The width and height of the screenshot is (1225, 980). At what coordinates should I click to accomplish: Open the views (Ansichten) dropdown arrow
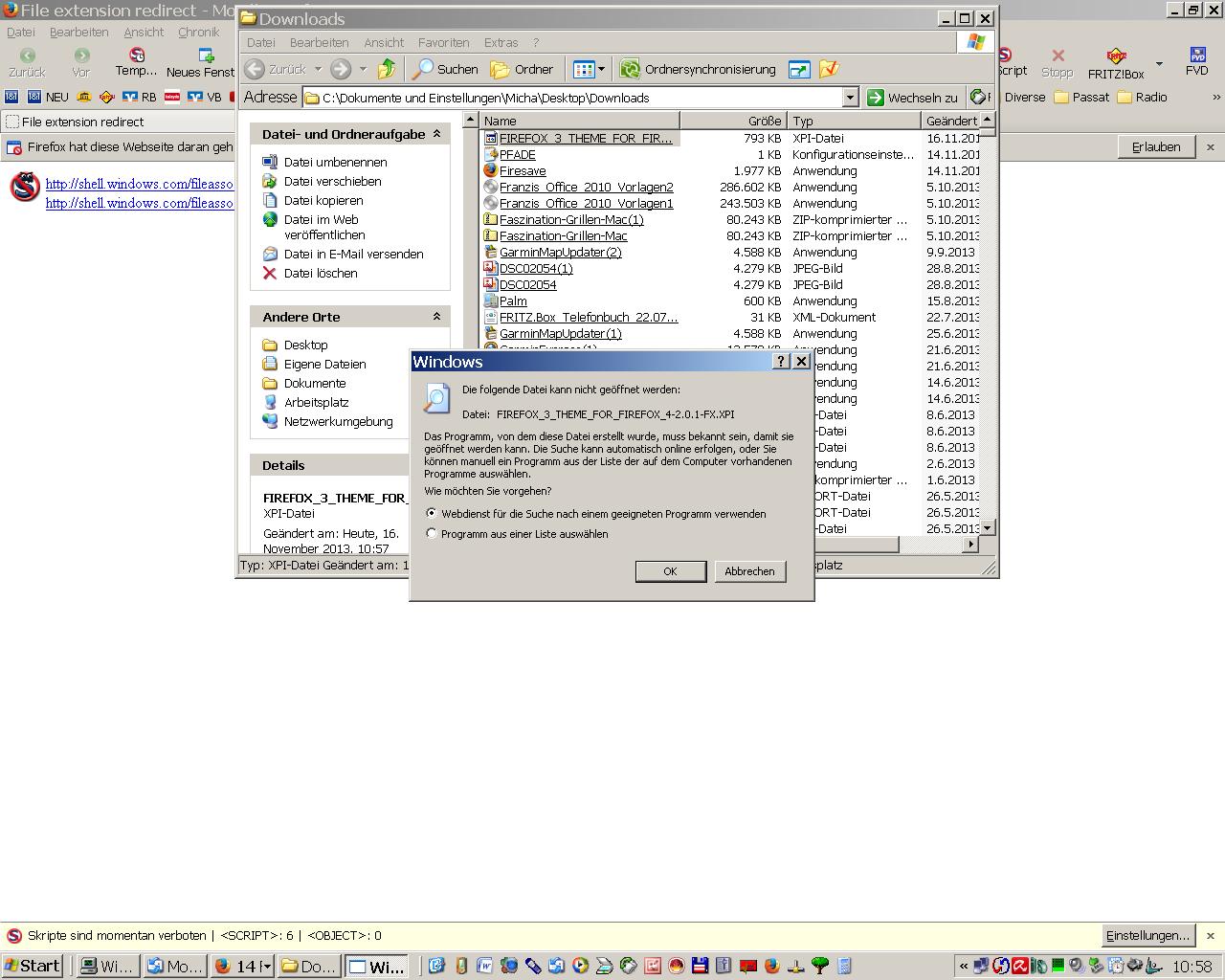601,69
